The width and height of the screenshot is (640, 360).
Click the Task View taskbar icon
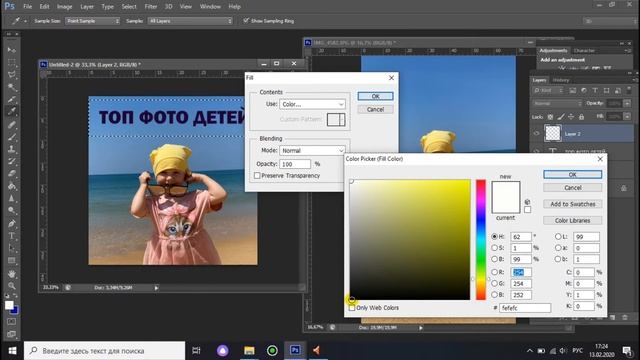(x=196, y=351)
